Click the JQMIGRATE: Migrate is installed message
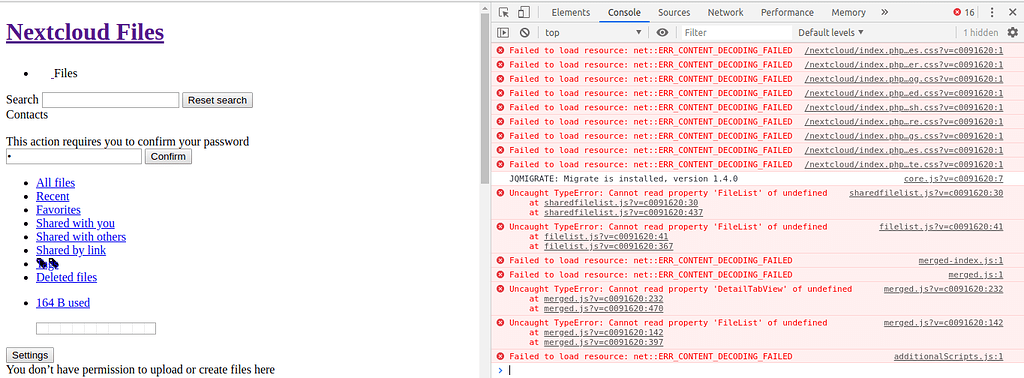The image size is (1024, 378). click(x=624, y=179)
